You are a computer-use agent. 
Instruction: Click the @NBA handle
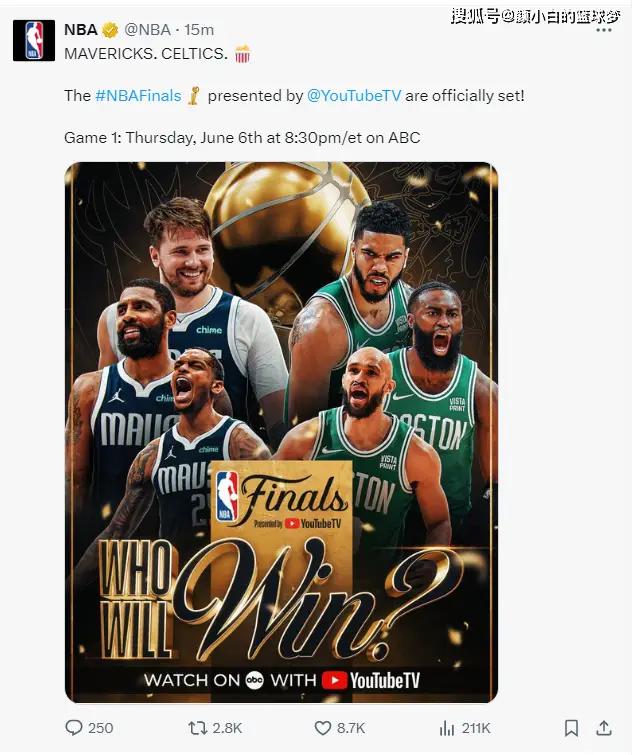[x=147, y=30]
